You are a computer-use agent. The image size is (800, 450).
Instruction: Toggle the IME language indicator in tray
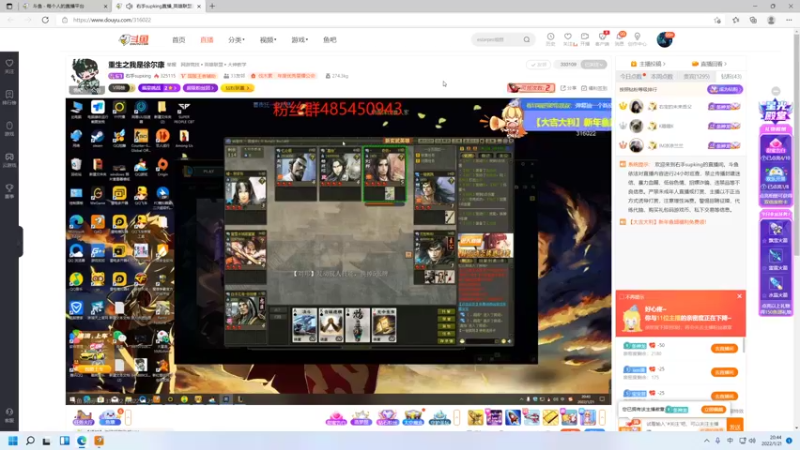(x=730, y=441)
